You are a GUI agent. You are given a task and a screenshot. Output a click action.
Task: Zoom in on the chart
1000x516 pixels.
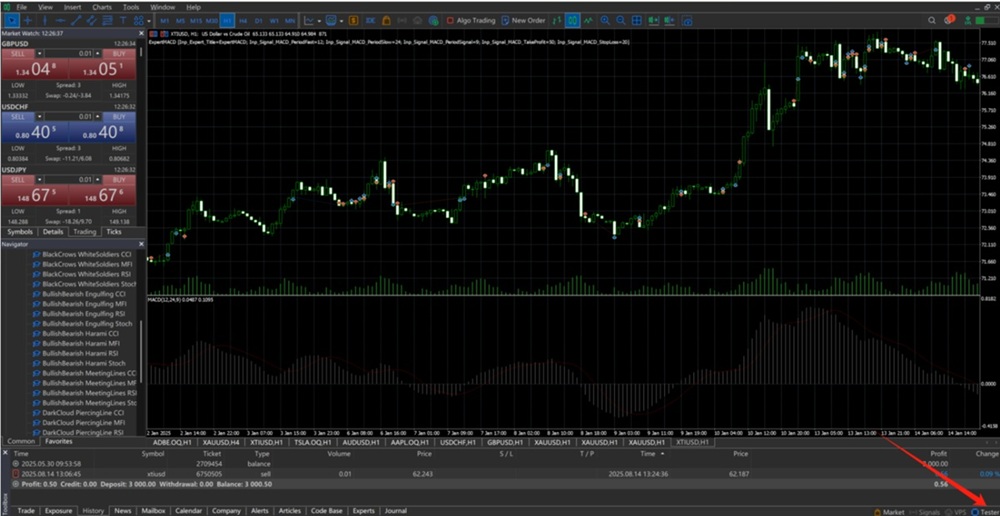(x=605, y=20)
